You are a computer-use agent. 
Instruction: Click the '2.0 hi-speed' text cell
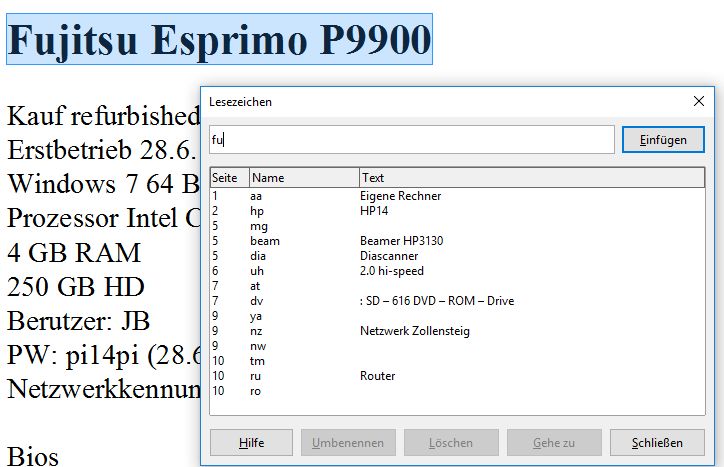pyautogui.click(x=392, y=271)
